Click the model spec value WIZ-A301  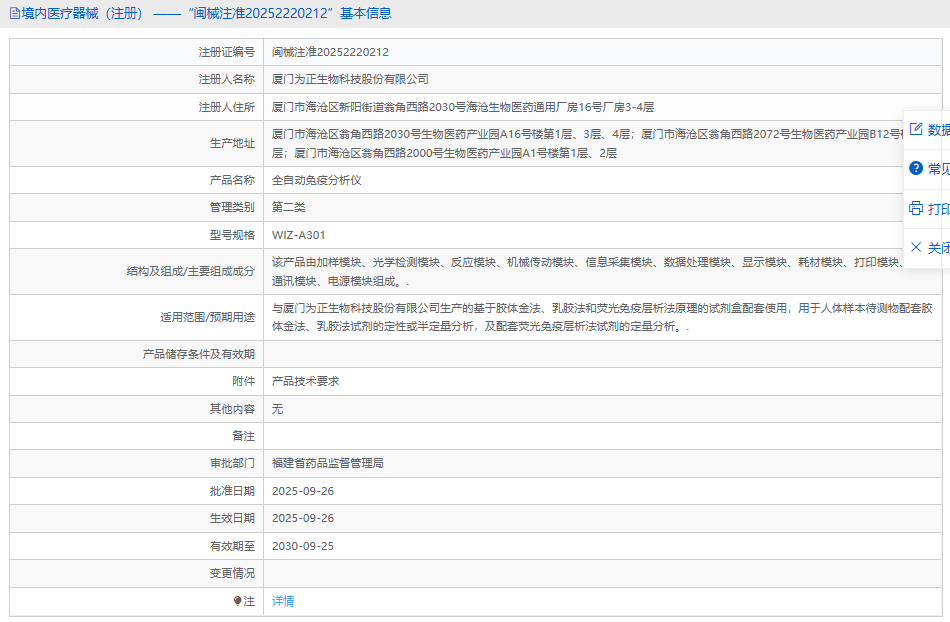(299, 235)
